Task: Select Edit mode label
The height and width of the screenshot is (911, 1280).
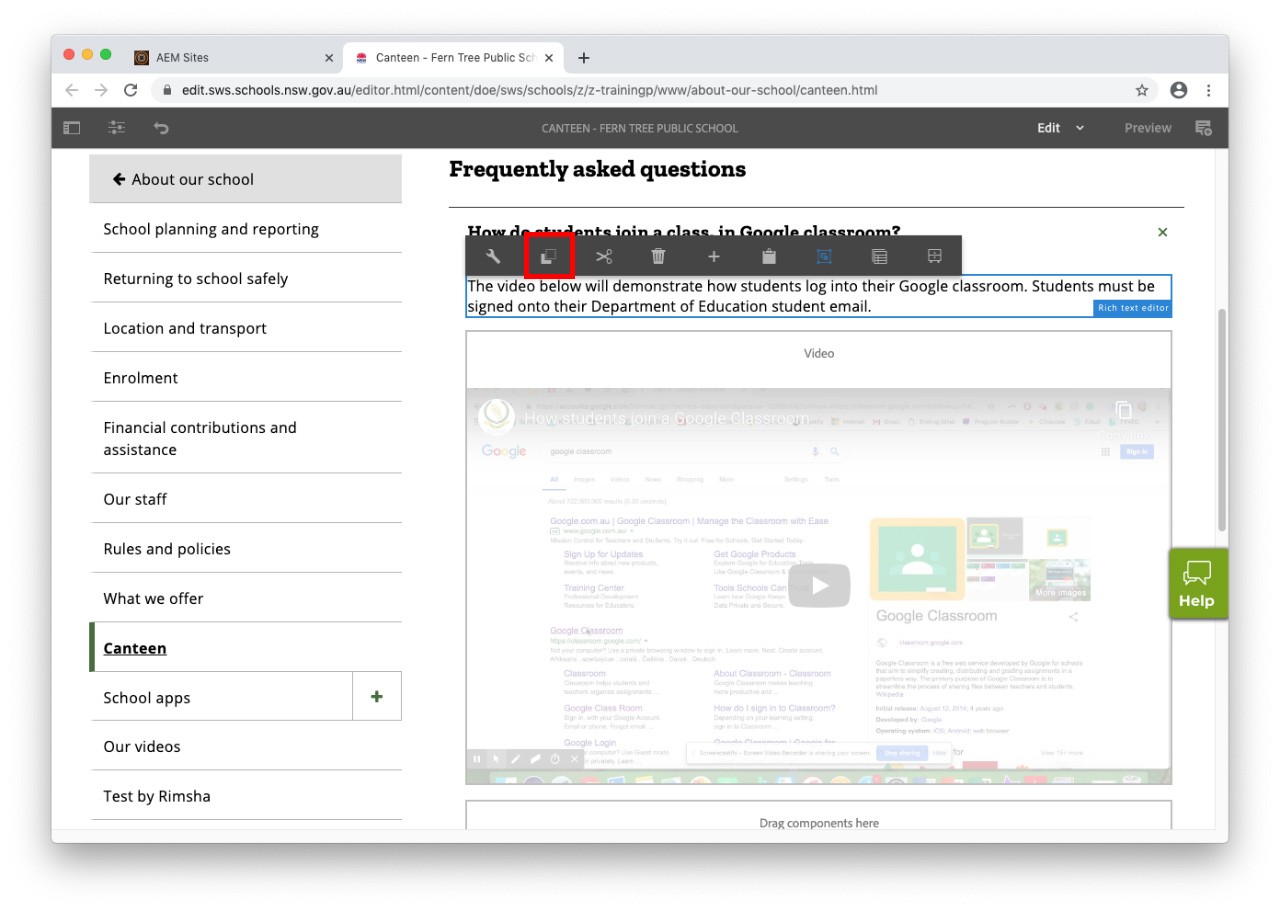Action: (x=1048, y=128)
